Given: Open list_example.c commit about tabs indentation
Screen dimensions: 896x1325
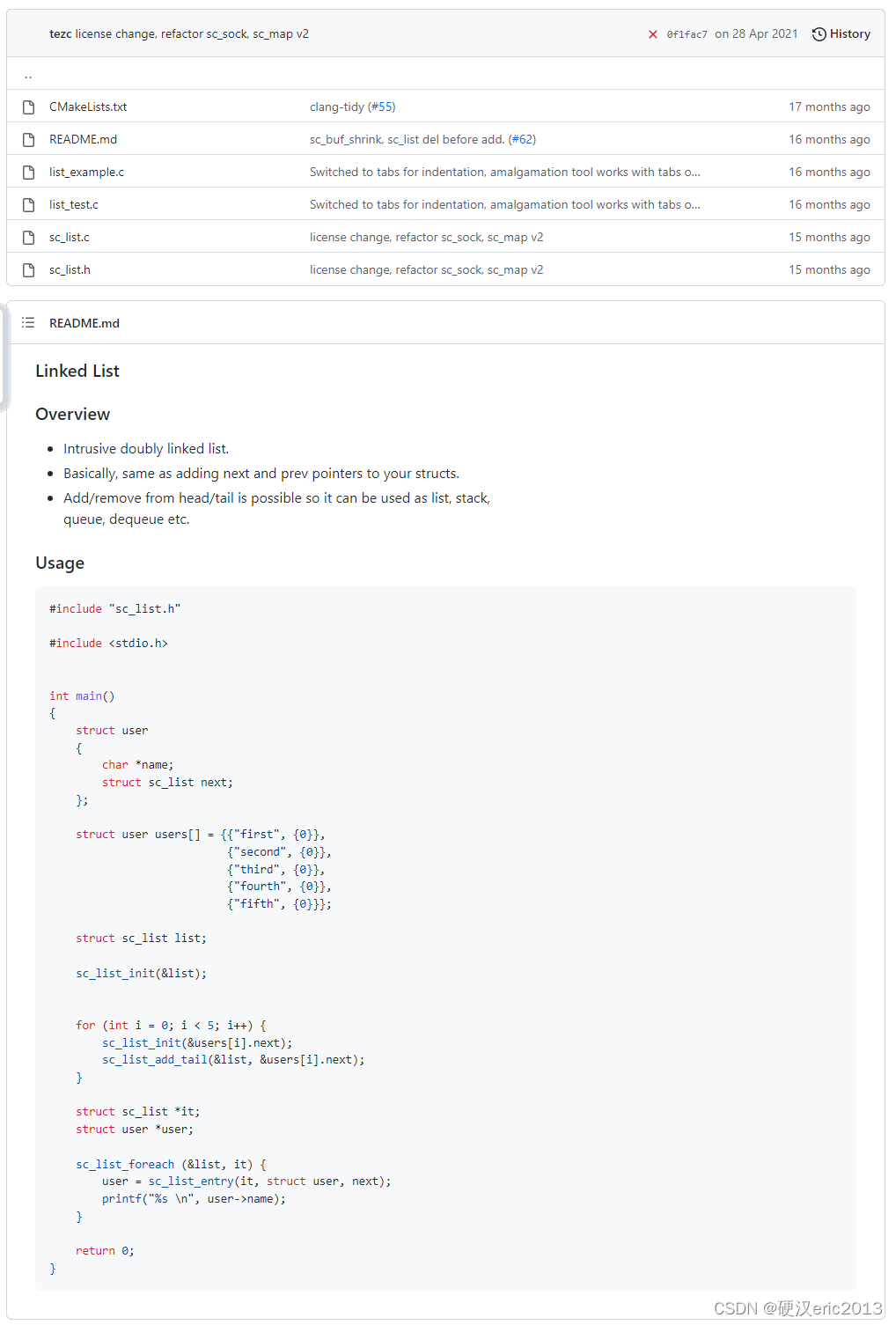Looking at the screenshot, I should 505,172.
